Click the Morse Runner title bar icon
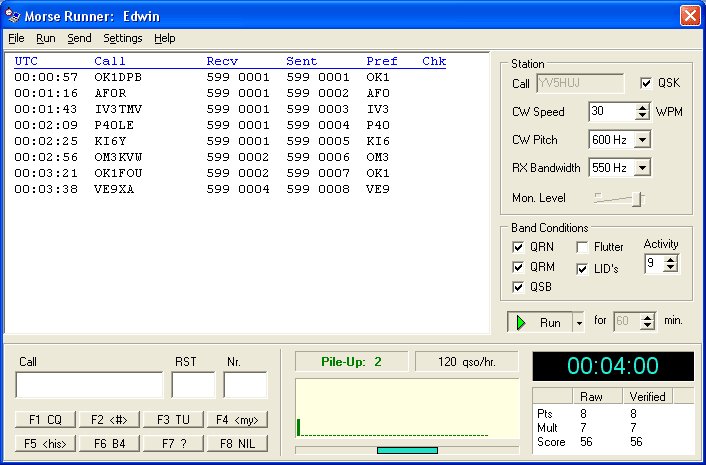 click(12, 16)
